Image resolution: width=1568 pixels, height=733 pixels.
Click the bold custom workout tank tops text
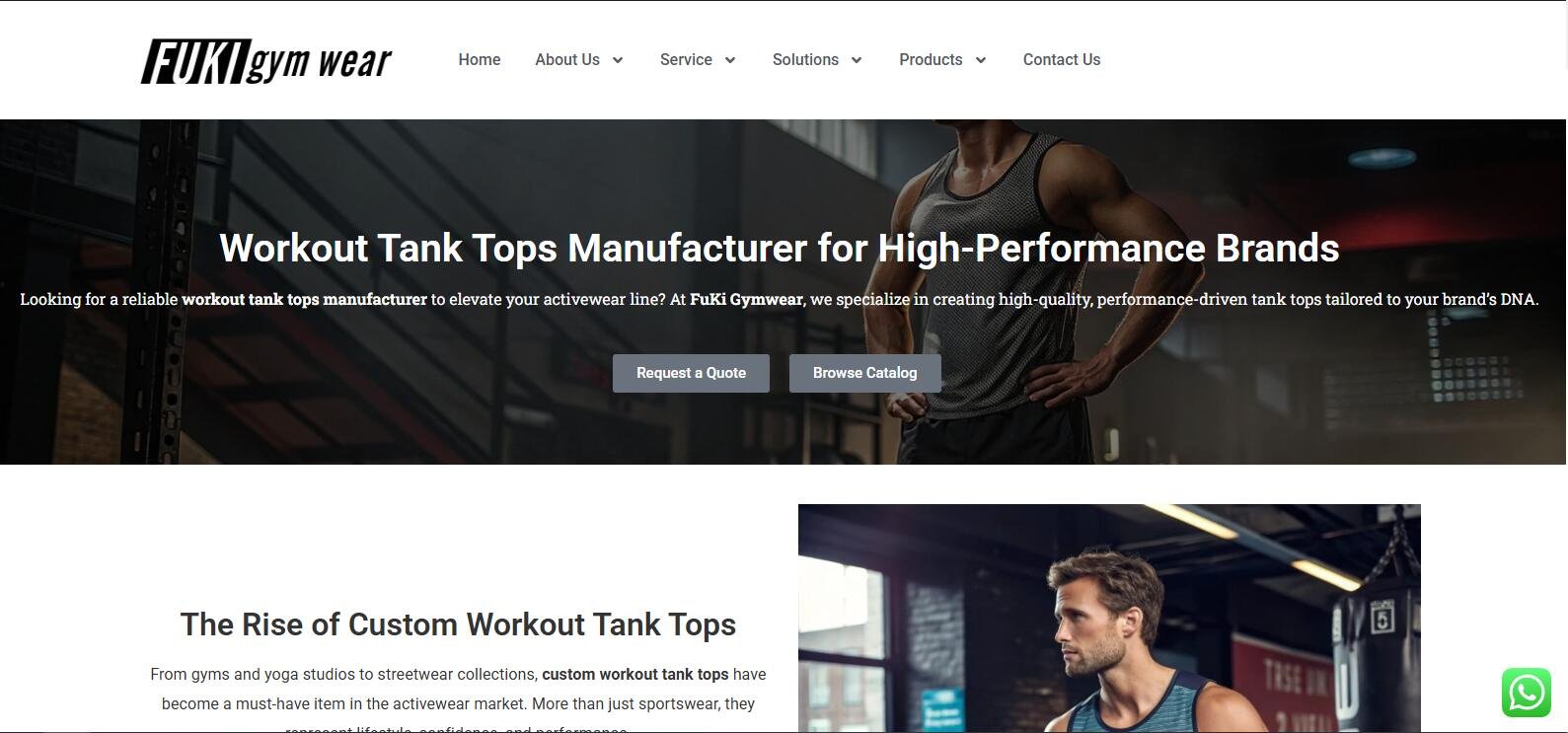pyautogui.click(x=635, y=675)
